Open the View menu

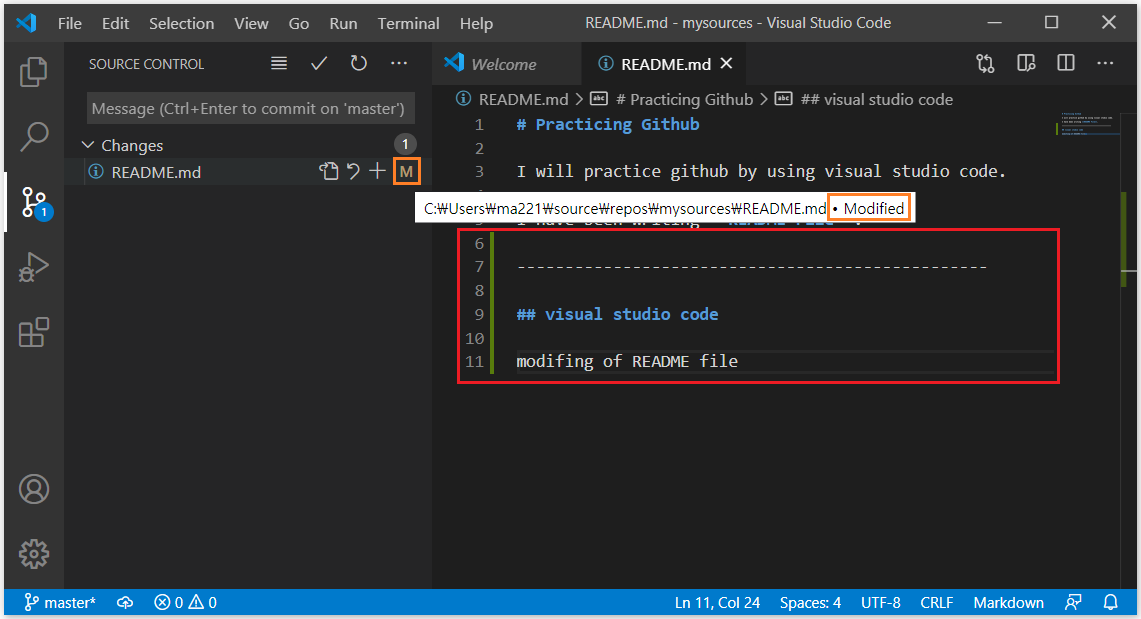251,23
